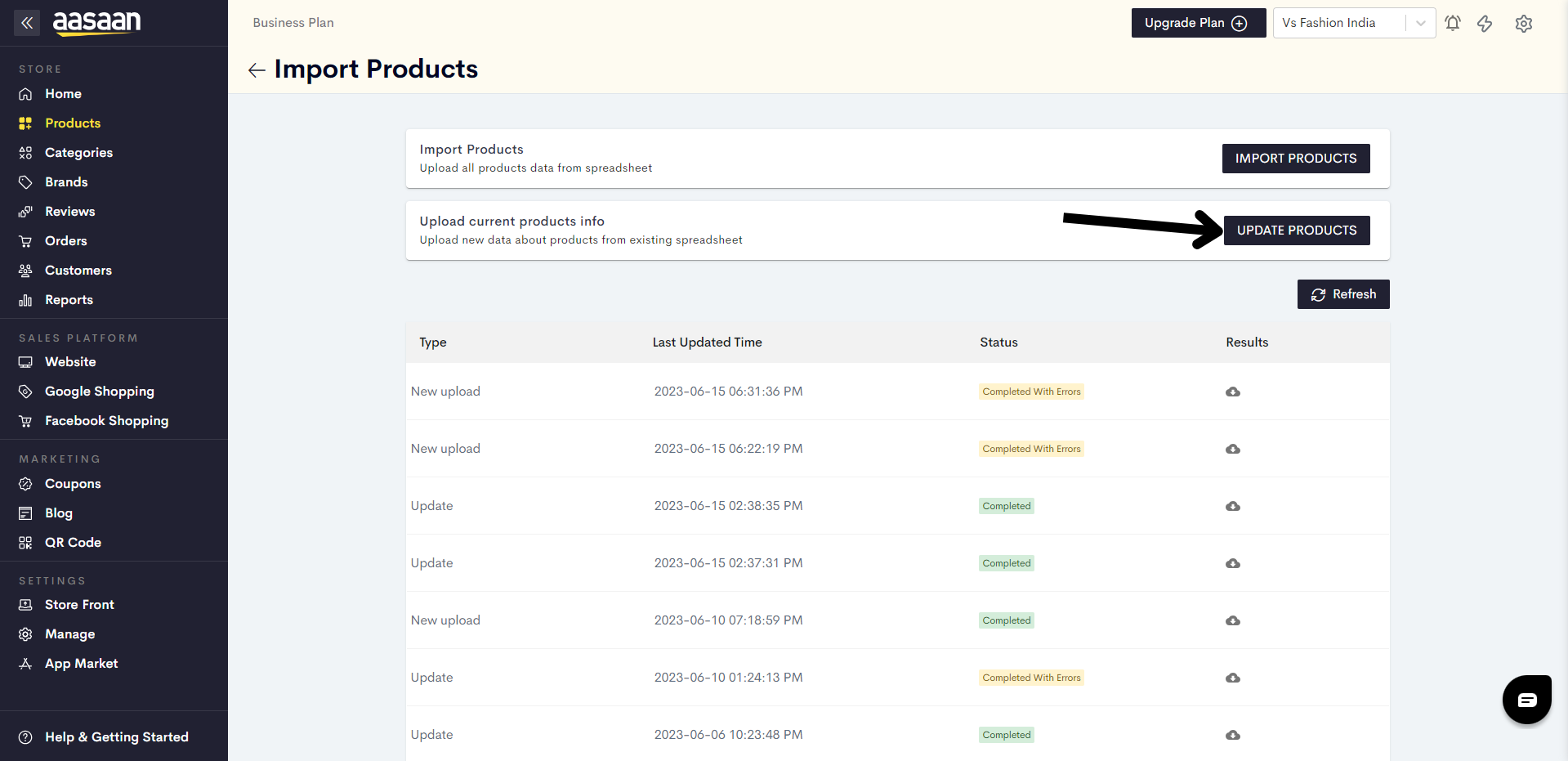Open Coupons under Marketing

[73, 484]
